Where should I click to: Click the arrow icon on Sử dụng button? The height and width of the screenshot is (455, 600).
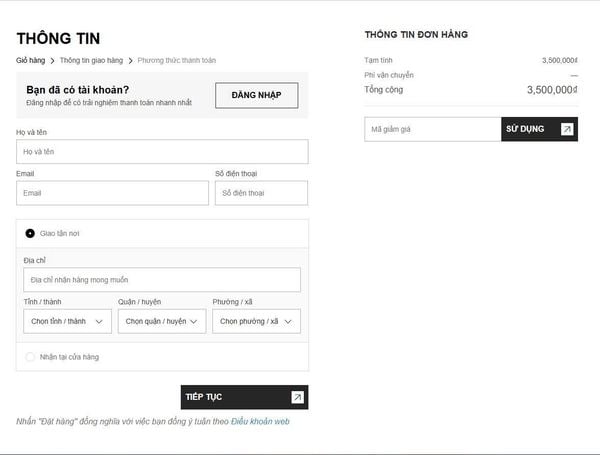point(567,129)
